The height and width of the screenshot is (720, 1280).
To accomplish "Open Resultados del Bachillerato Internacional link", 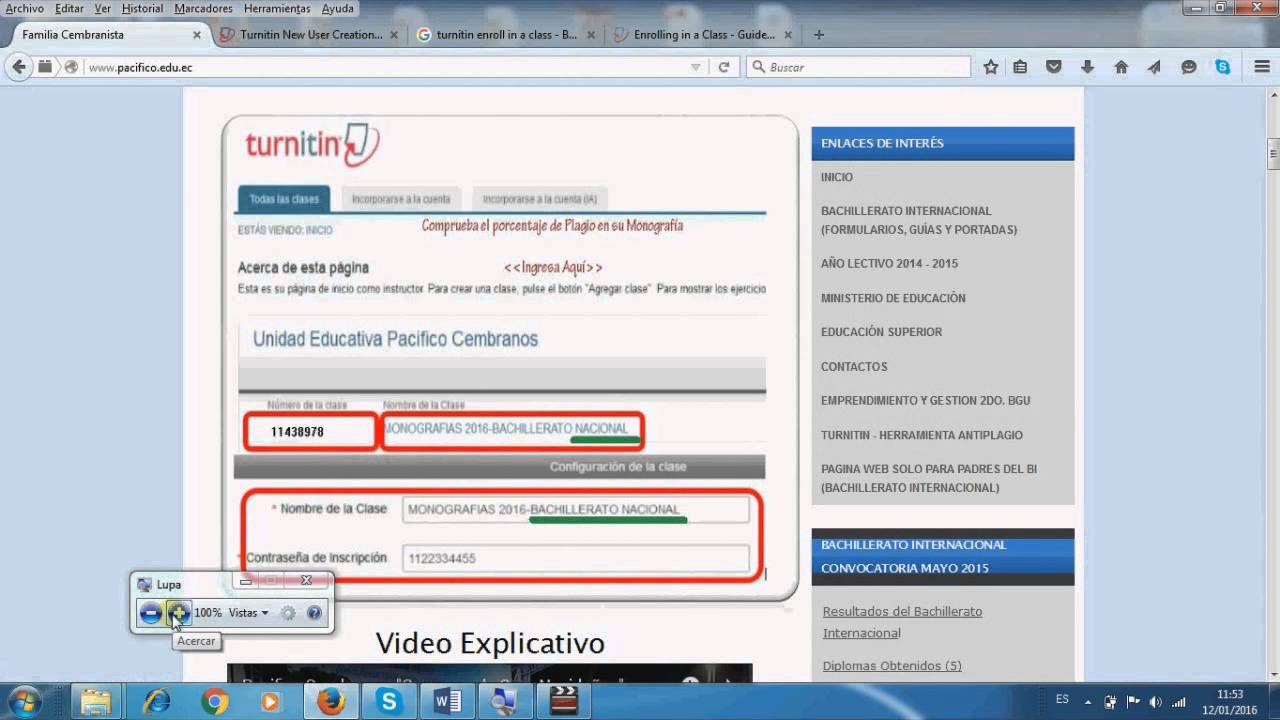I will 902,622.
